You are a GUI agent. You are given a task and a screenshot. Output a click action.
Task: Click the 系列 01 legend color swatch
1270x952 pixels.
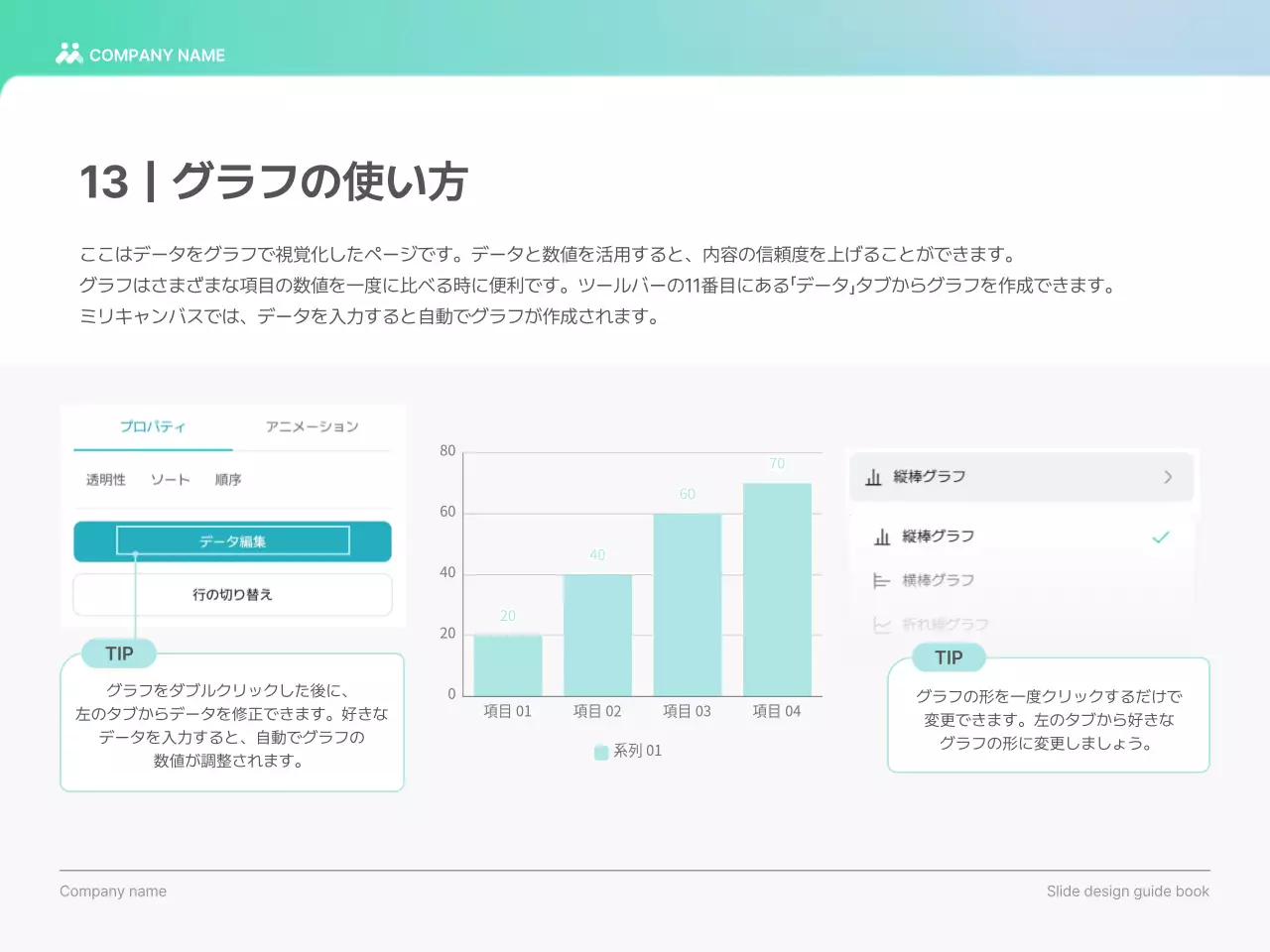pyautogui.click(x=601, y=752)
